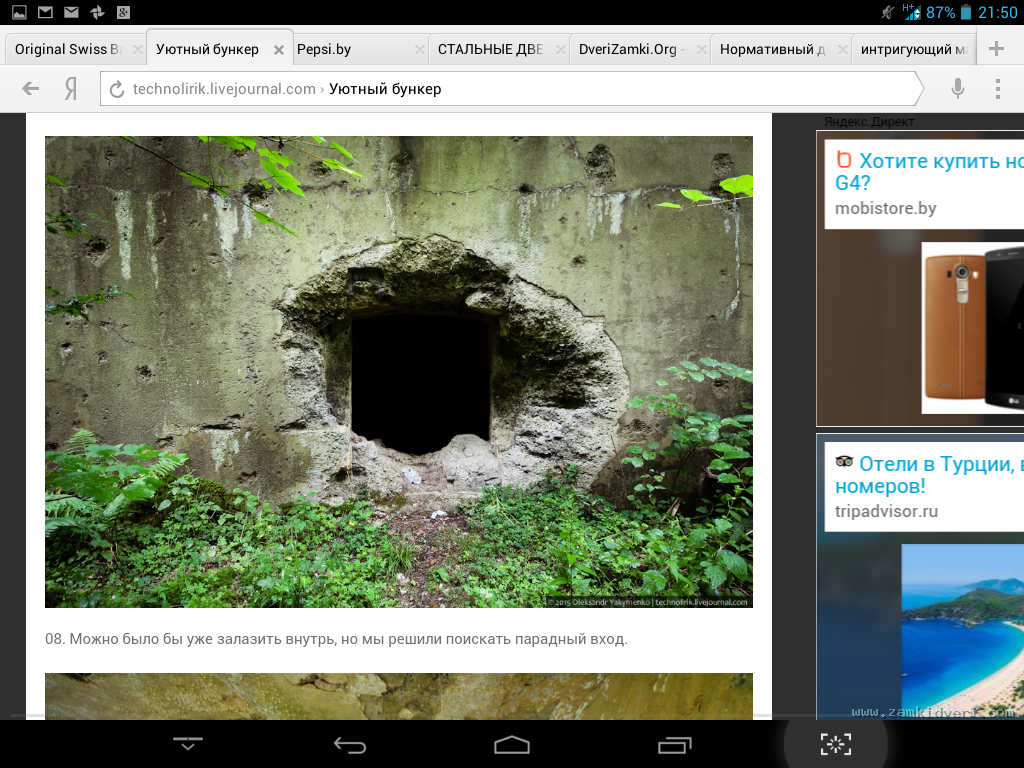The width and height of the screenshot is (1024, 768).
Task: Open the bunker wall hole photo
Action: (x=398, y=372)
